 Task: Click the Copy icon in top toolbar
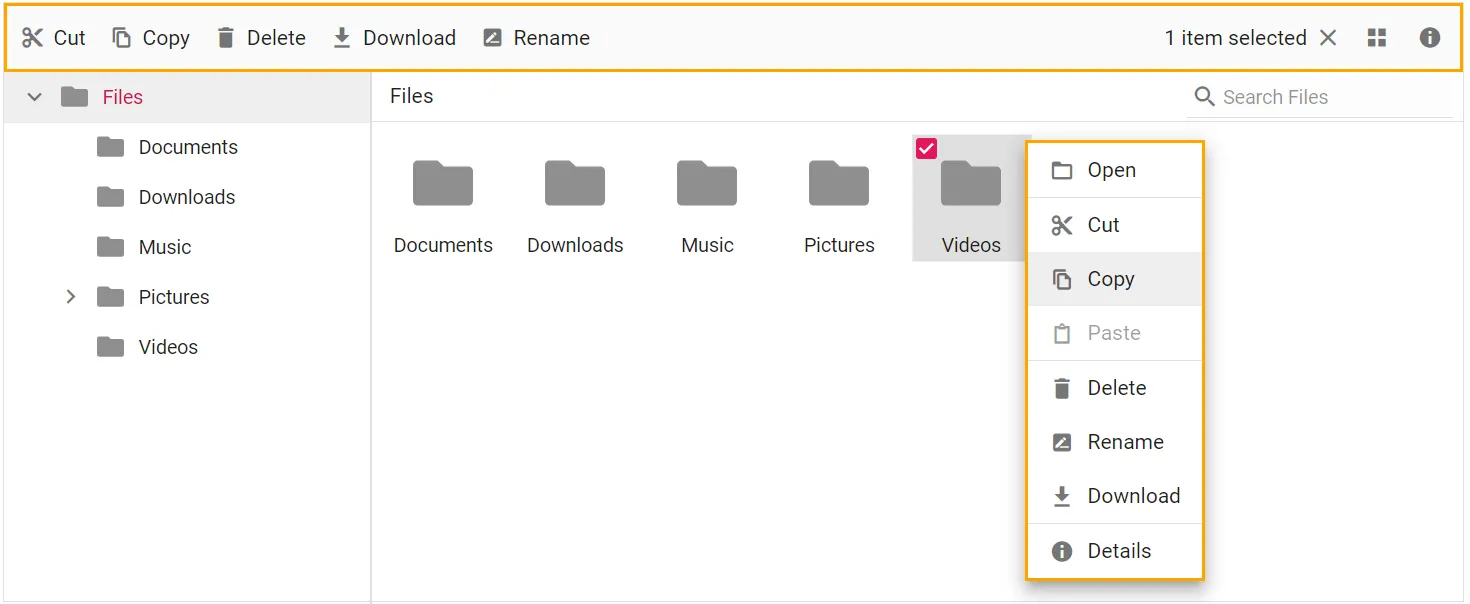(122, 38)
